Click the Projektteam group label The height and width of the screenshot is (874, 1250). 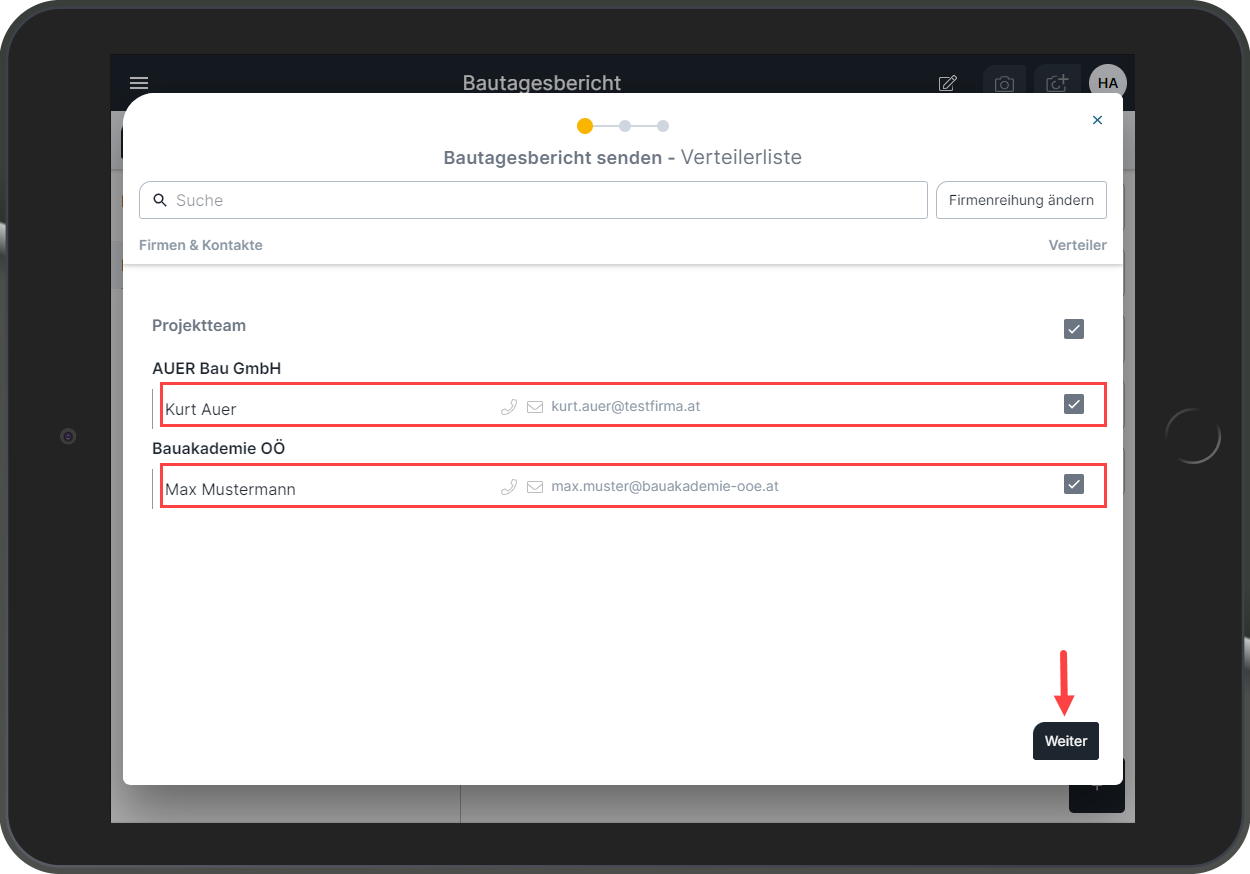point(199,326)
